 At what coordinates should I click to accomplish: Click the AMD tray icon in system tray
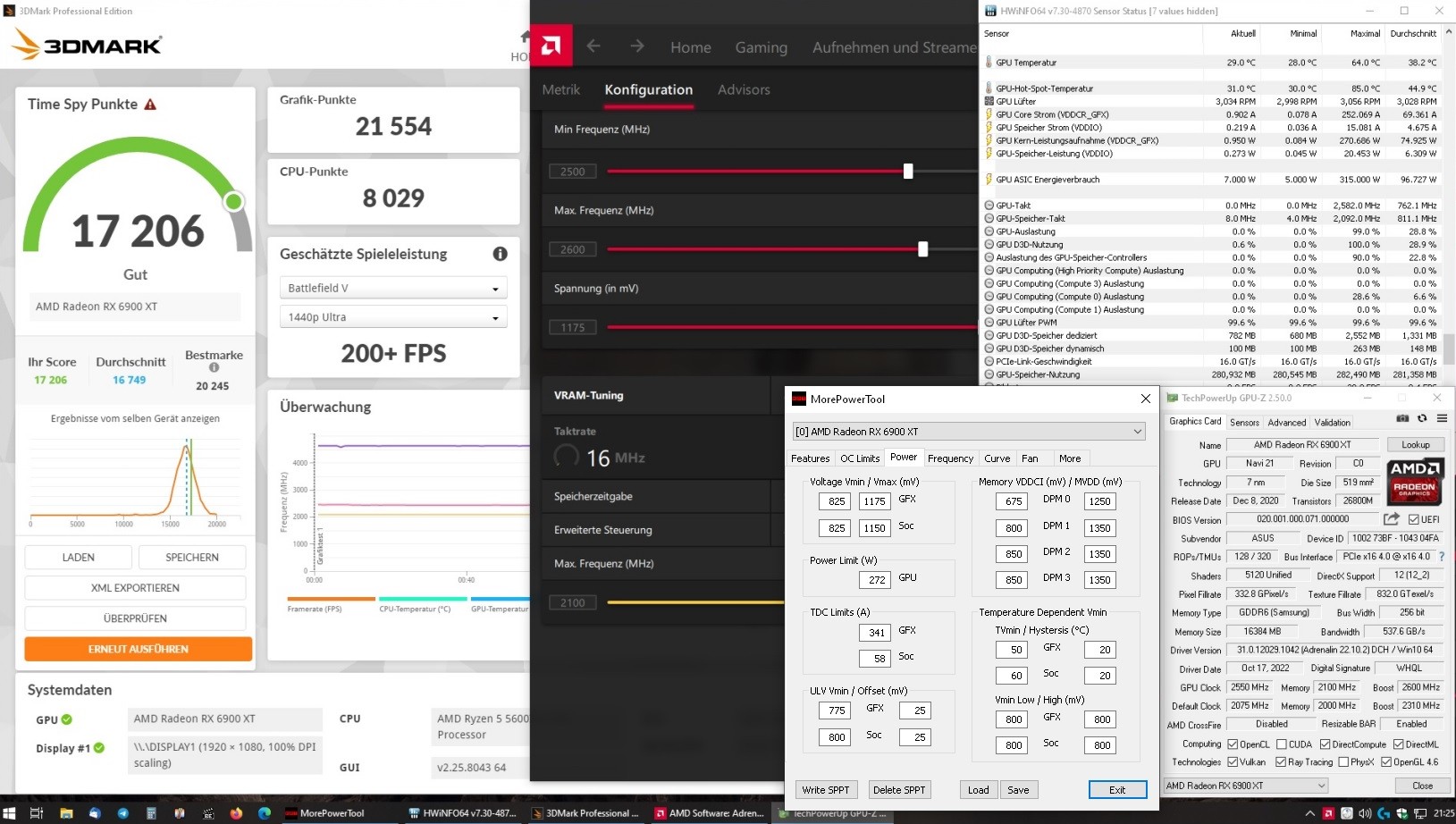click(1328, 813)
